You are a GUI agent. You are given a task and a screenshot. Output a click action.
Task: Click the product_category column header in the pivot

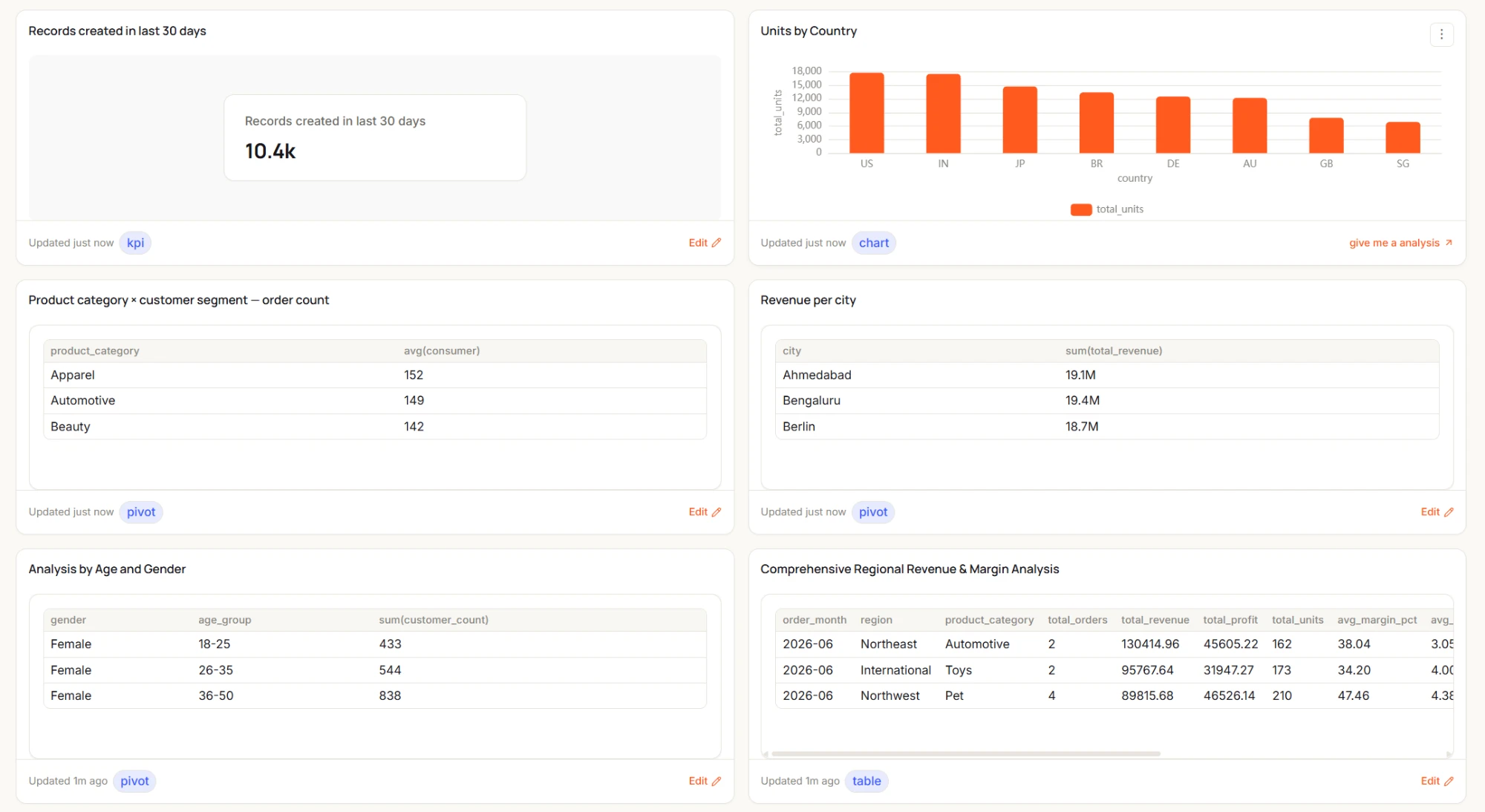[95, 351]
